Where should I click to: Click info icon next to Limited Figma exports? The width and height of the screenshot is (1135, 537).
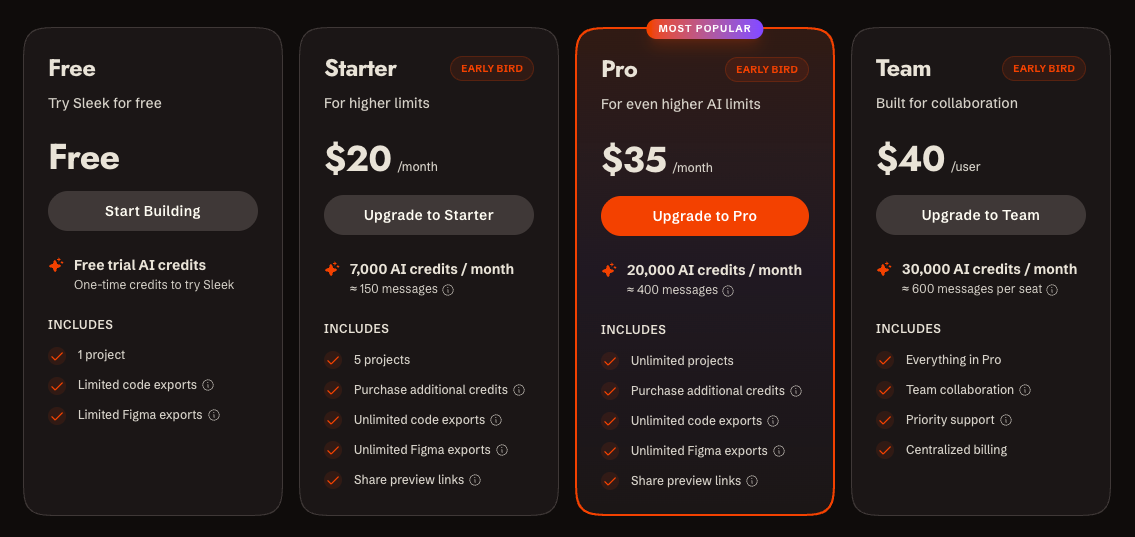pos(214,415)
